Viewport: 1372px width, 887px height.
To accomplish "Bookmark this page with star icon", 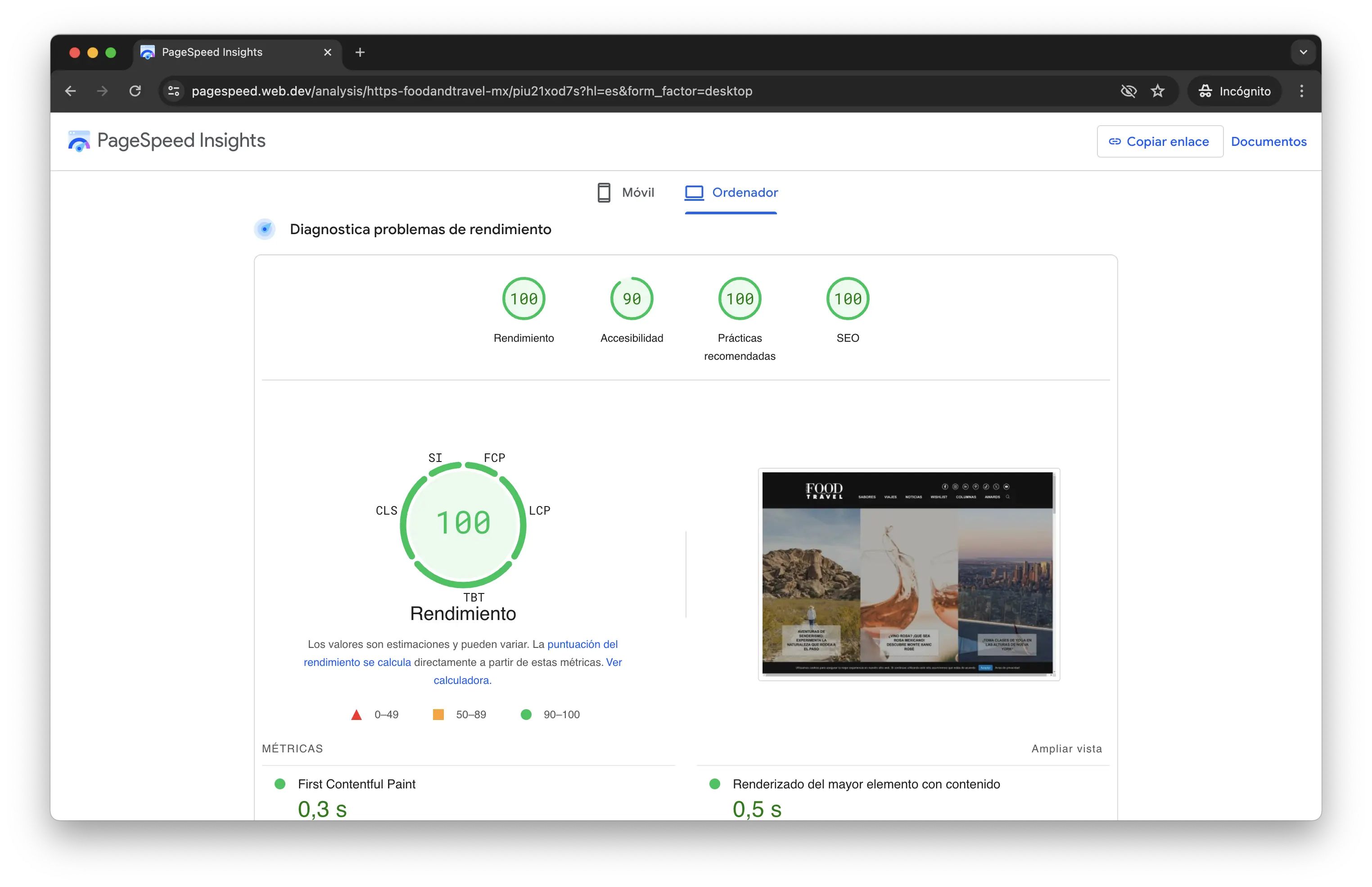I will click(x=1157, y=91).
